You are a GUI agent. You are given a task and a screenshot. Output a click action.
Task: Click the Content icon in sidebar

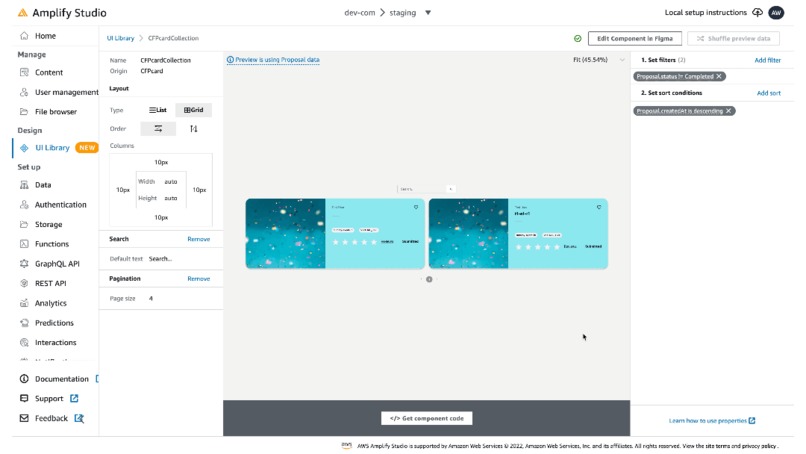[x=24, y=72]
